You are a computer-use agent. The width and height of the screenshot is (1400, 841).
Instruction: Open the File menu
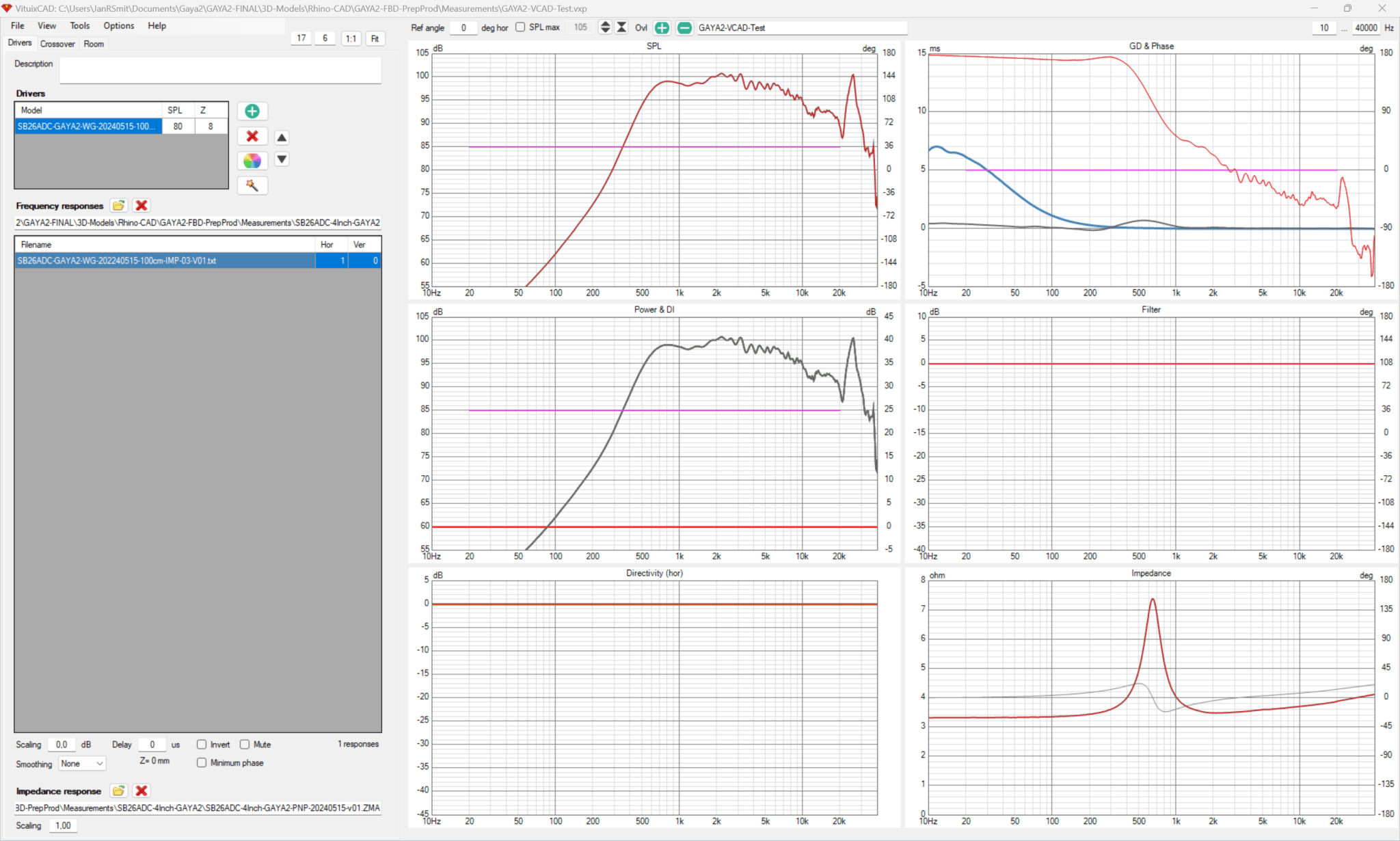18,25
